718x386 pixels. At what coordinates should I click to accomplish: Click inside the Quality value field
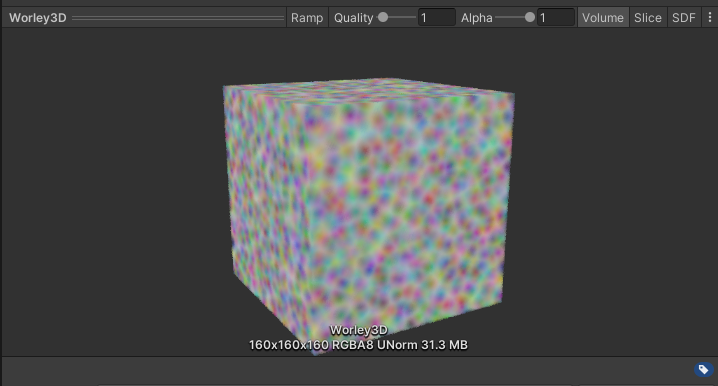point(436,17)
